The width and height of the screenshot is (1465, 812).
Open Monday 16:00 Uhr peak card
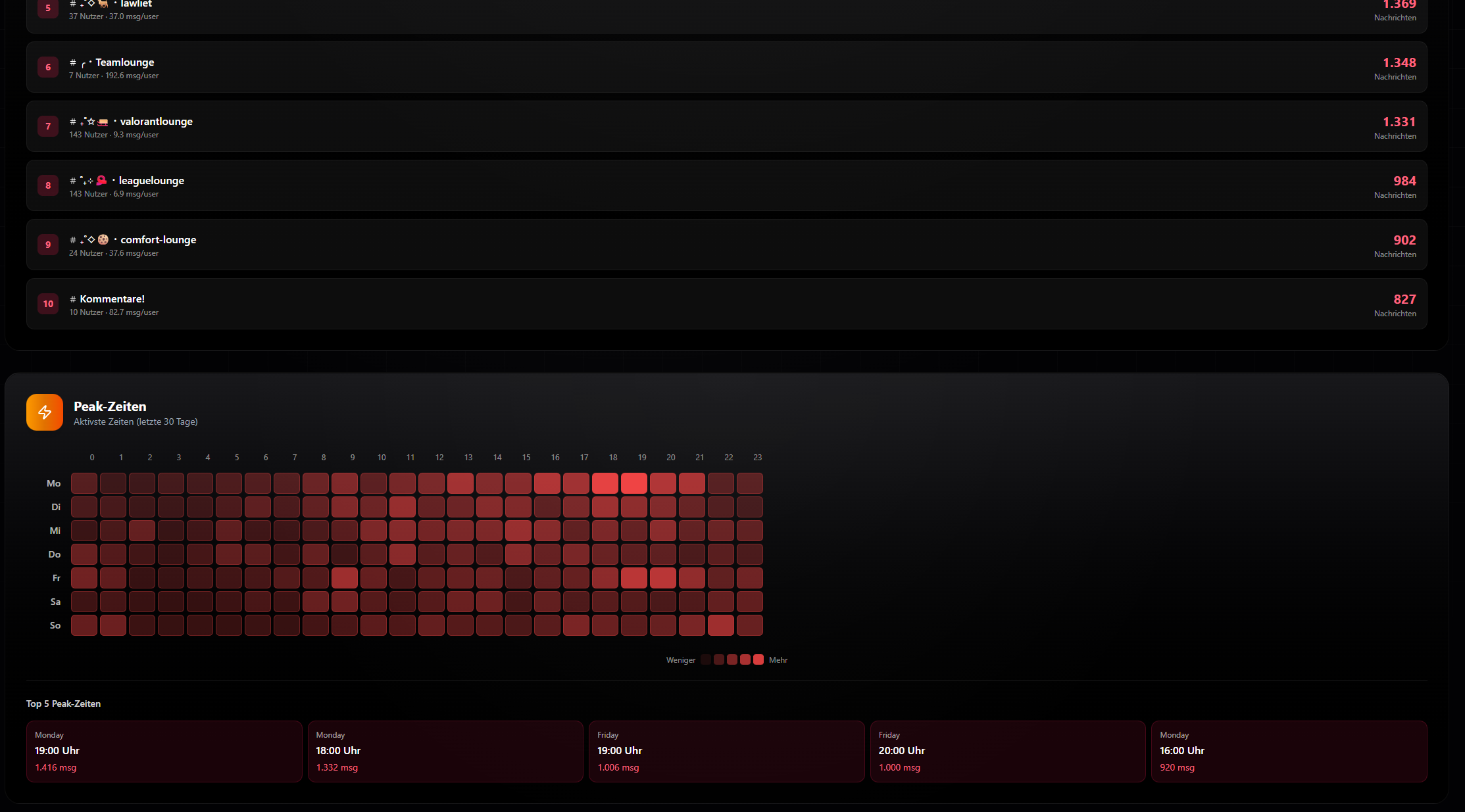click(1289, 751)
